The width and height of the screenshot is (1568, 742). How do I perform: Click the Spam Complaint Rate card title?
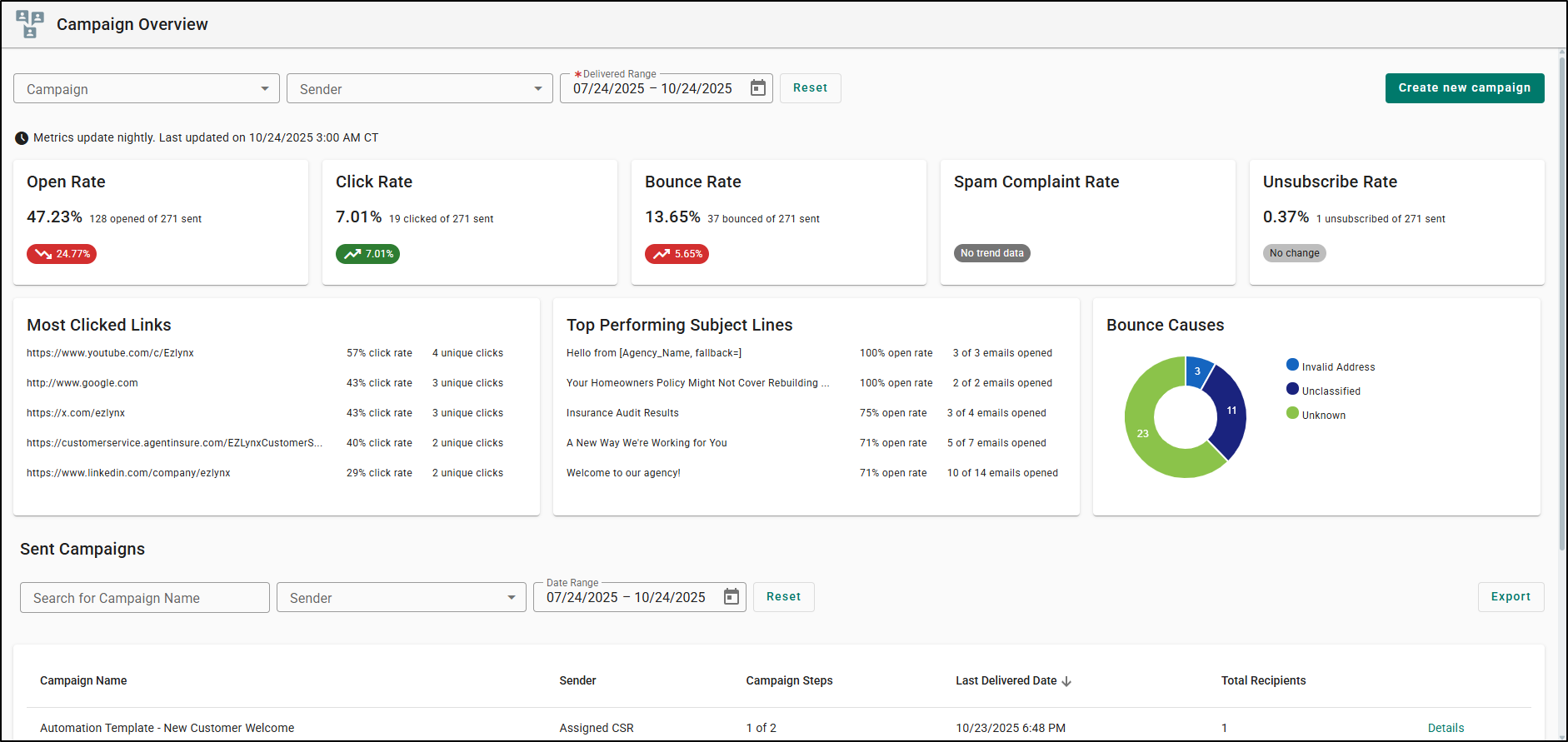(x=1036, y=182)
